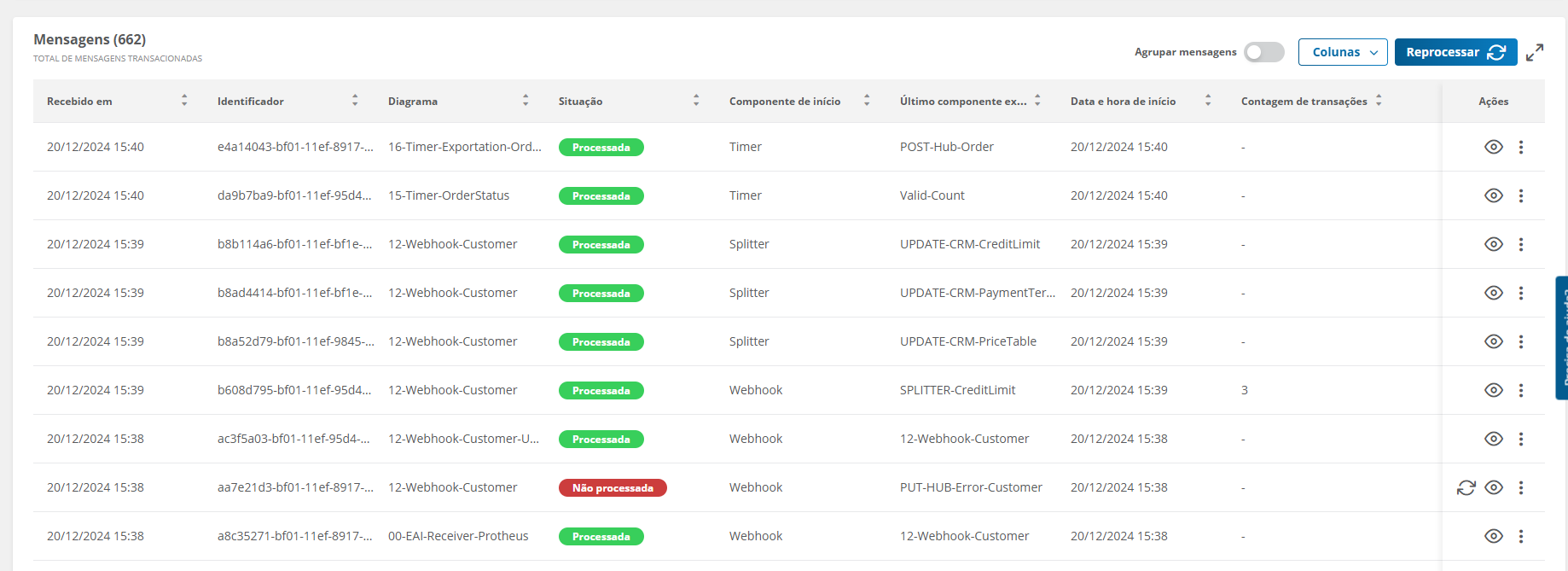
Task: Open more actions for 00-EAI-Receiver-Protheus row
Action: tap(1521, 536)
